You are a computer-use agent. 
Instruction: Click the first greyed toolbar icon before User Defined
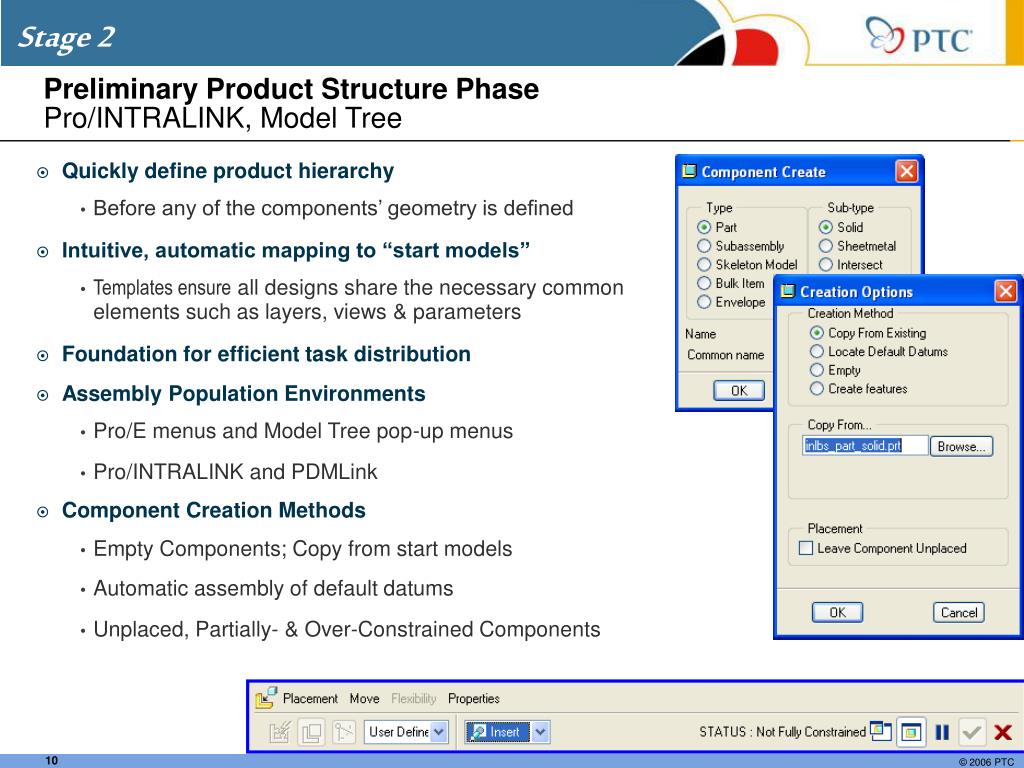click(x=280, y=732)
